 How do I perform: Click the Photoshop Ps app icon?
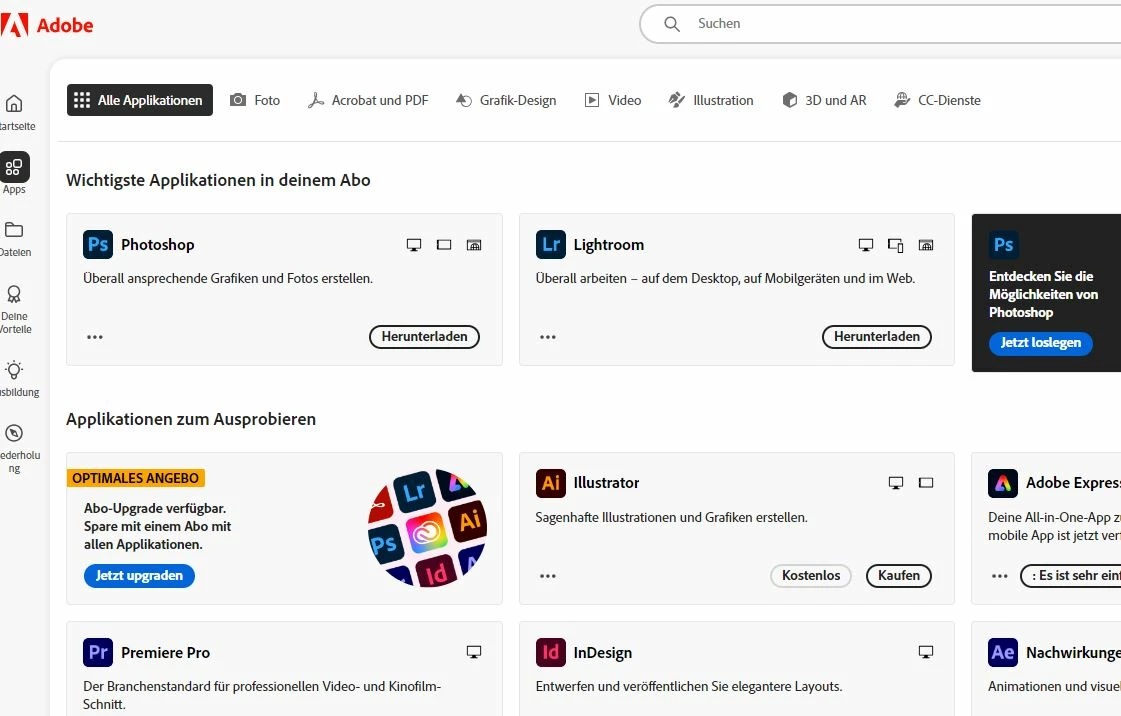pyautogui.click(x=98, y=244)
